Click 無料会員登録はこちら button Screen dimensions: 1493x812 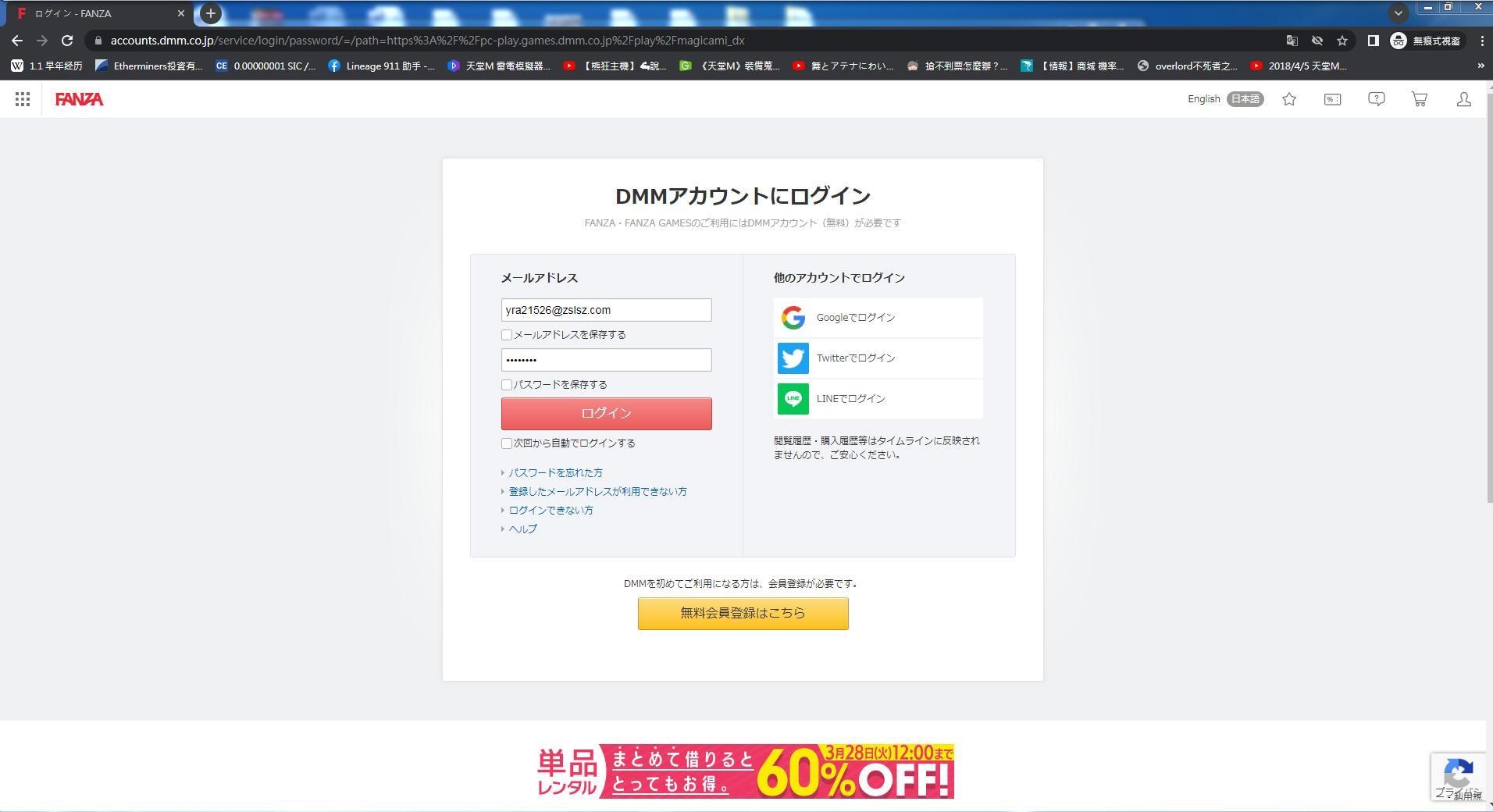pyautogui.click(x=743, y=614)
